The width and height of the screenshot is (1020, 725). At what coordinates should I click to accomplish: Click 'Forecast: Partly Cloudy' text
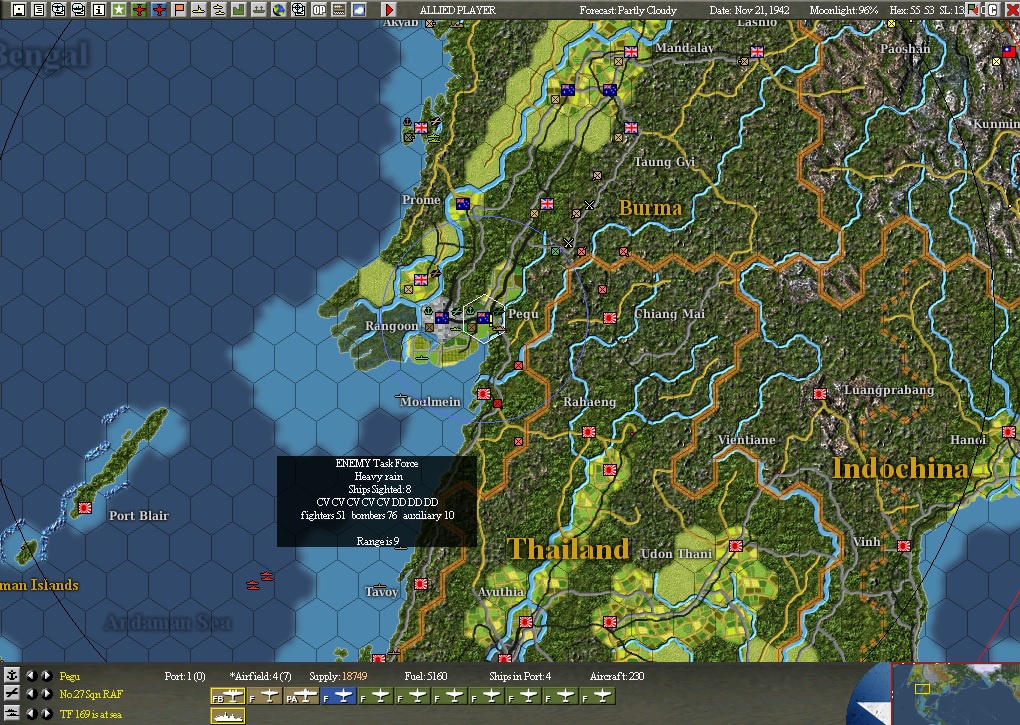pos(628,10)
